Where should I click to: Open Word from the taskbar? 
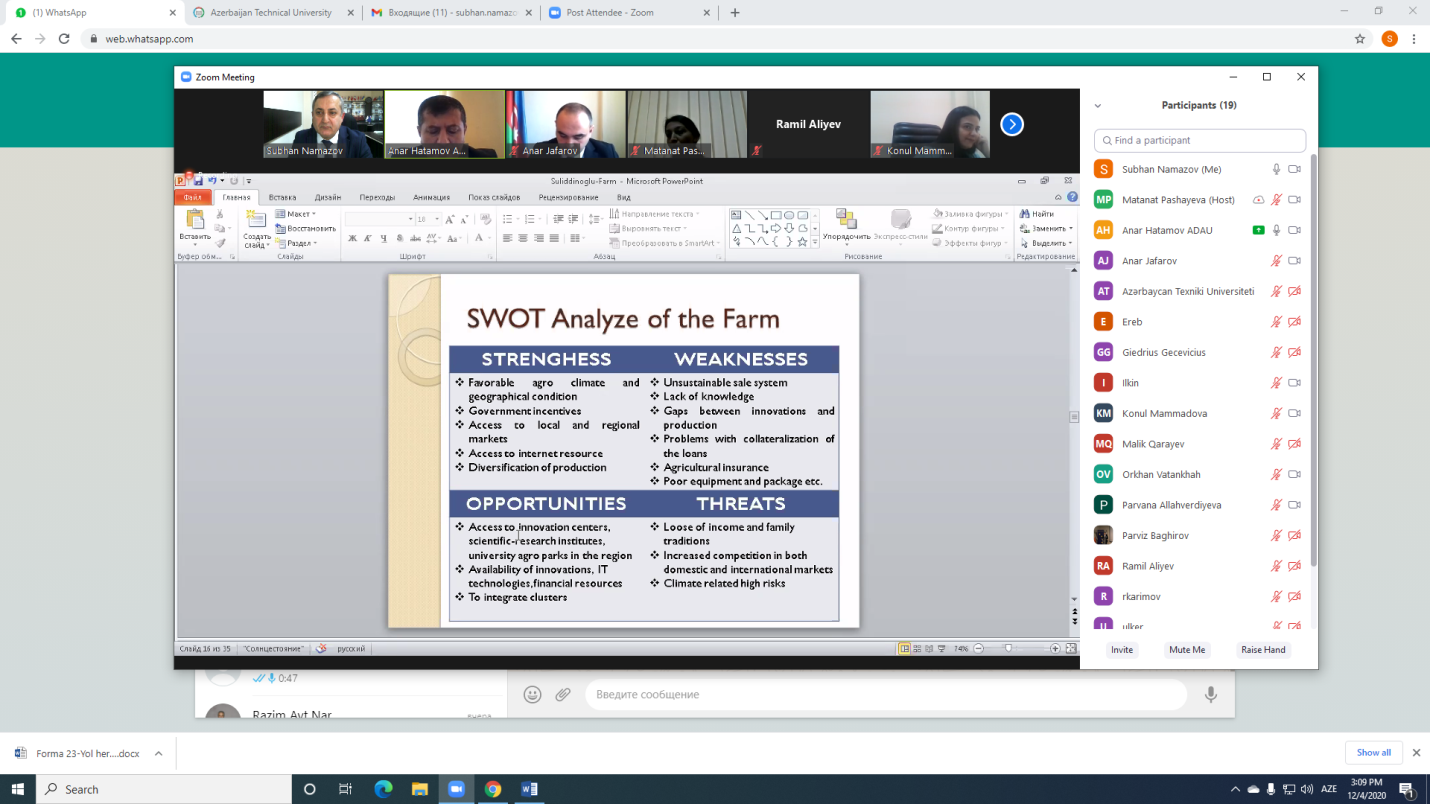(529, 789)
